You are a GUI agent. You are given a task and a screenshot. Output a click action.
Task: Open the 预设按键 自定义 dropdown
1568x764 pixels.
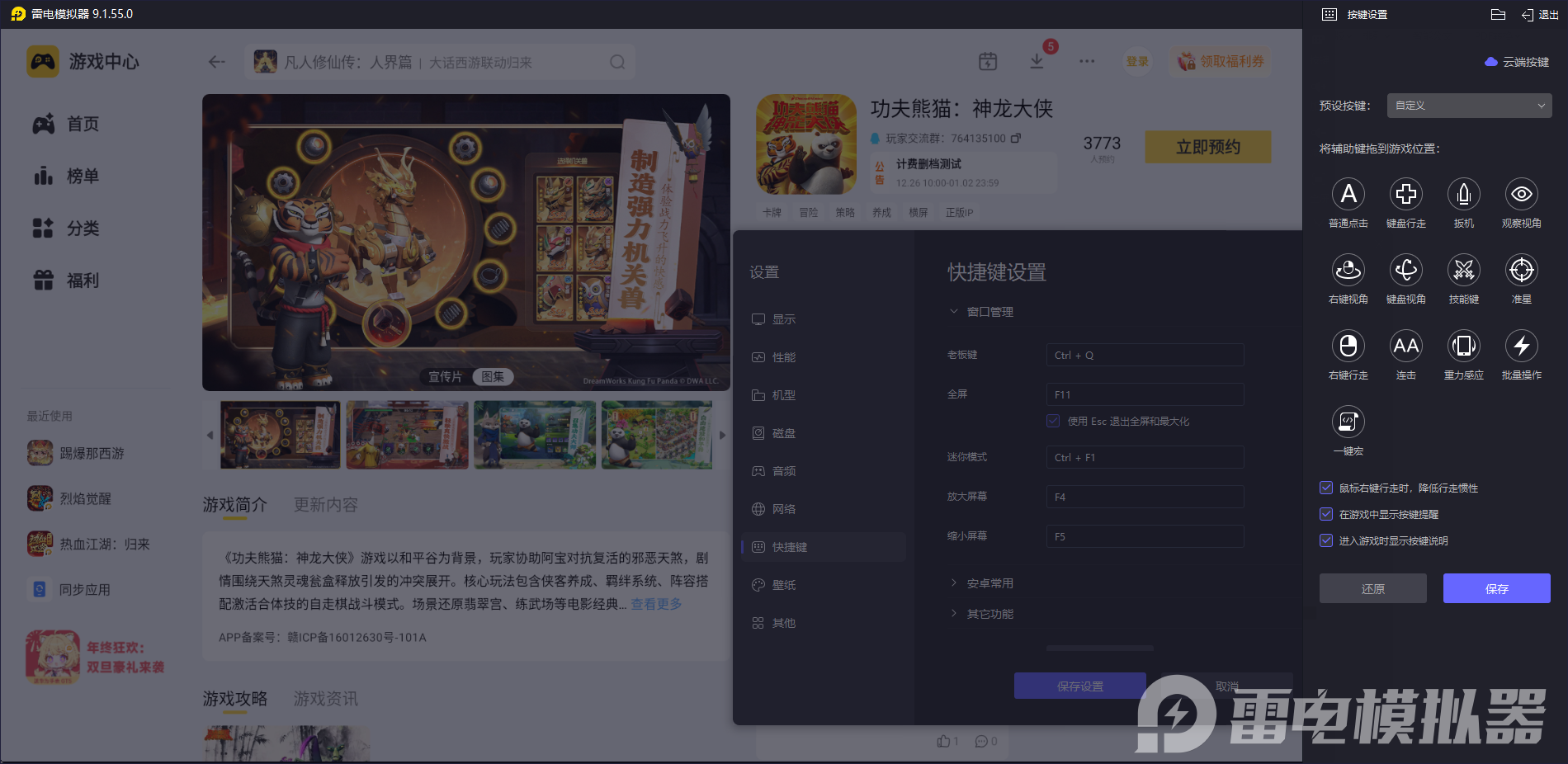(x=1469, y=106)
